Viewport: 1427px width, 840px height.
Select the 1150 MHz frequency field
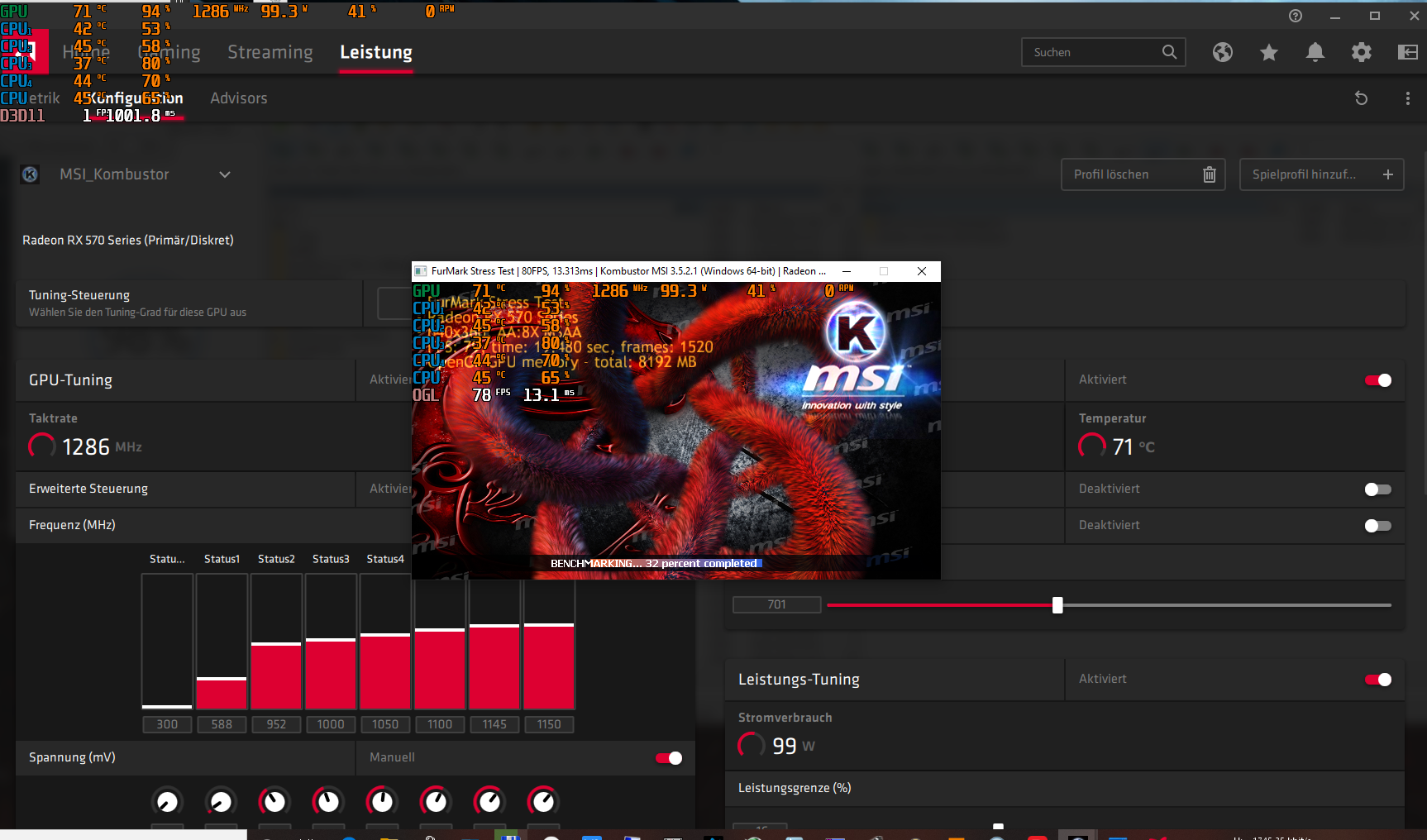pos(549,724)
